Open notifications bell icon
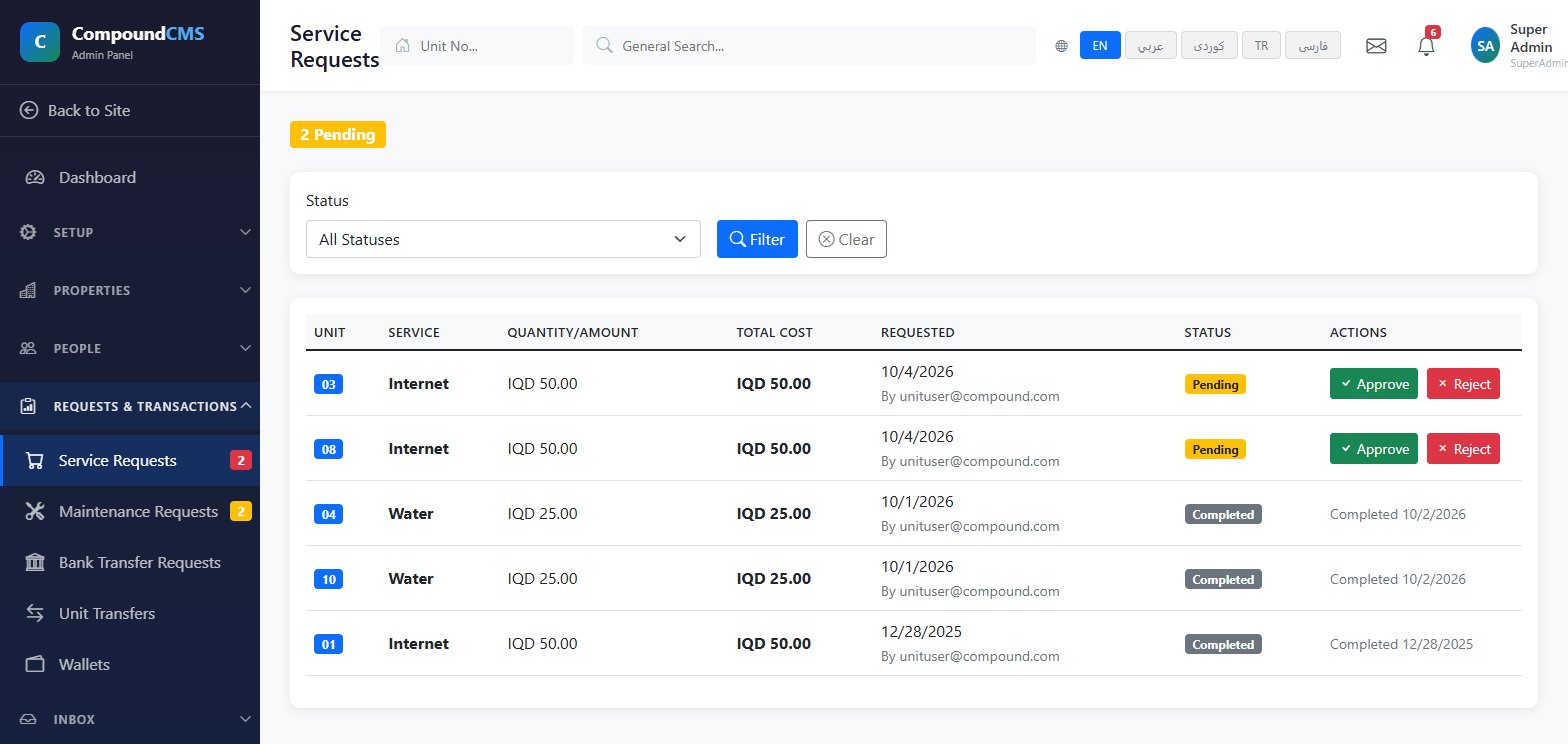Viewport: 1568px width, 744px height. (1427, 46)
